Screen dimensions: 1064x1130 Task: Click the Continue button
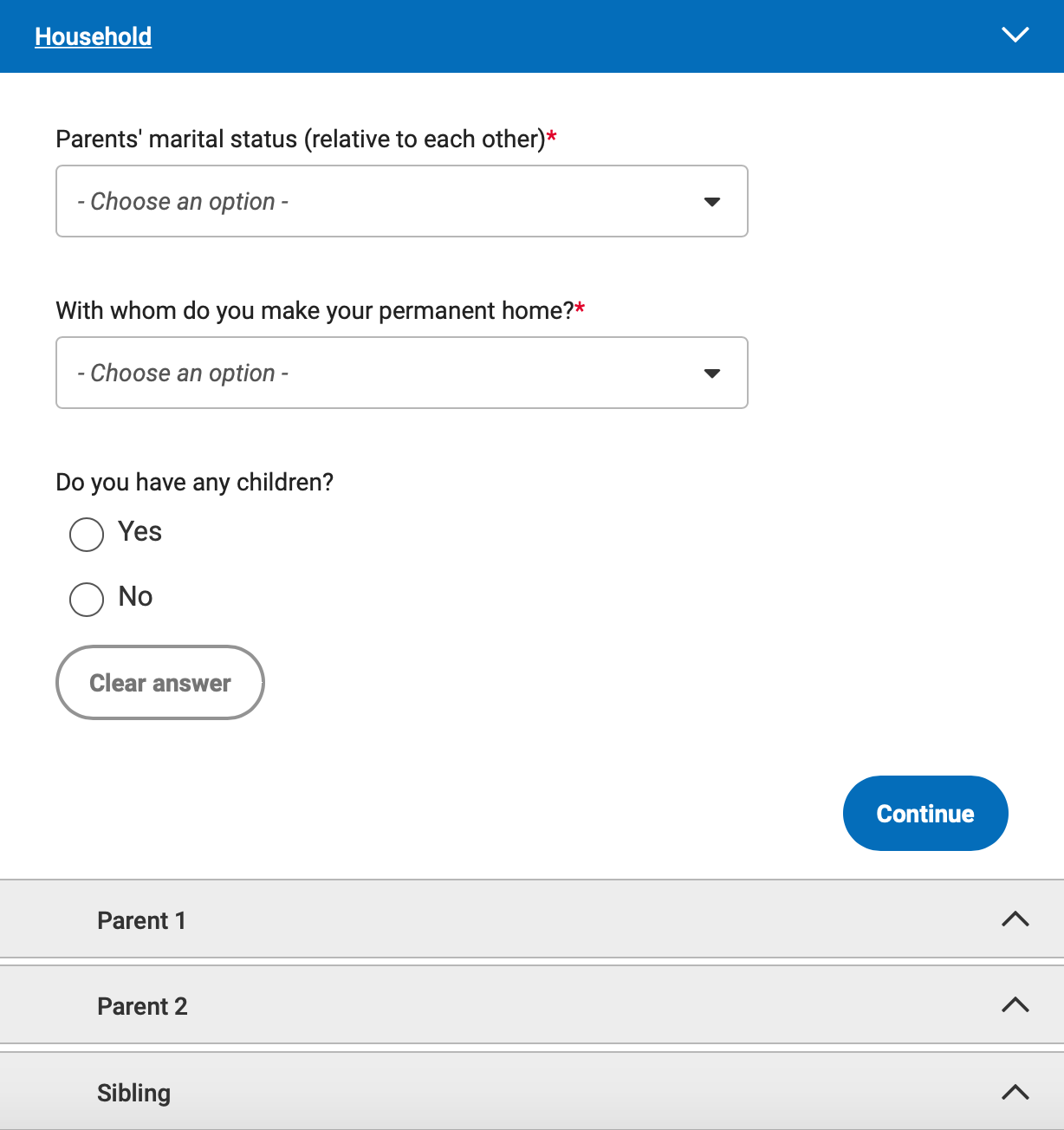pyautogui.click(x=925, y=813)
